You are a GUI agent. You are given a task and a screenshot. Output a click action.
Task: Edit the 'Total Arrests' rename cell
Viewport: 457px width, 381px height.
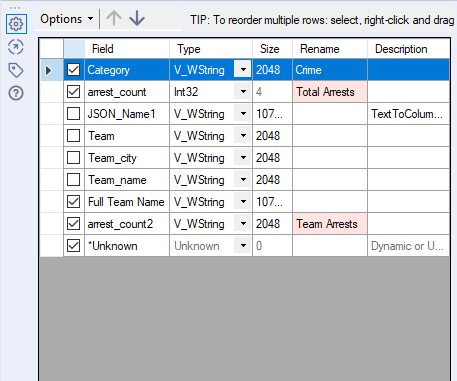[330, 92]
